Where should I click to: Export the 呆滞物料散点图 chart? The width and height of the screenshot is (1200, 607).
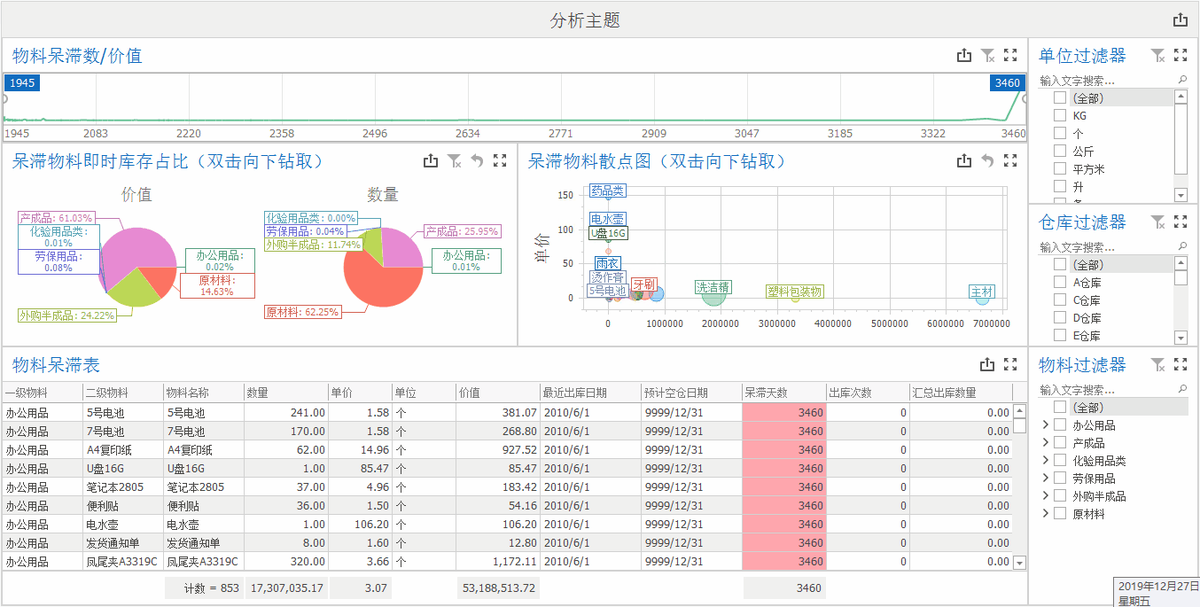click(964, 161)
